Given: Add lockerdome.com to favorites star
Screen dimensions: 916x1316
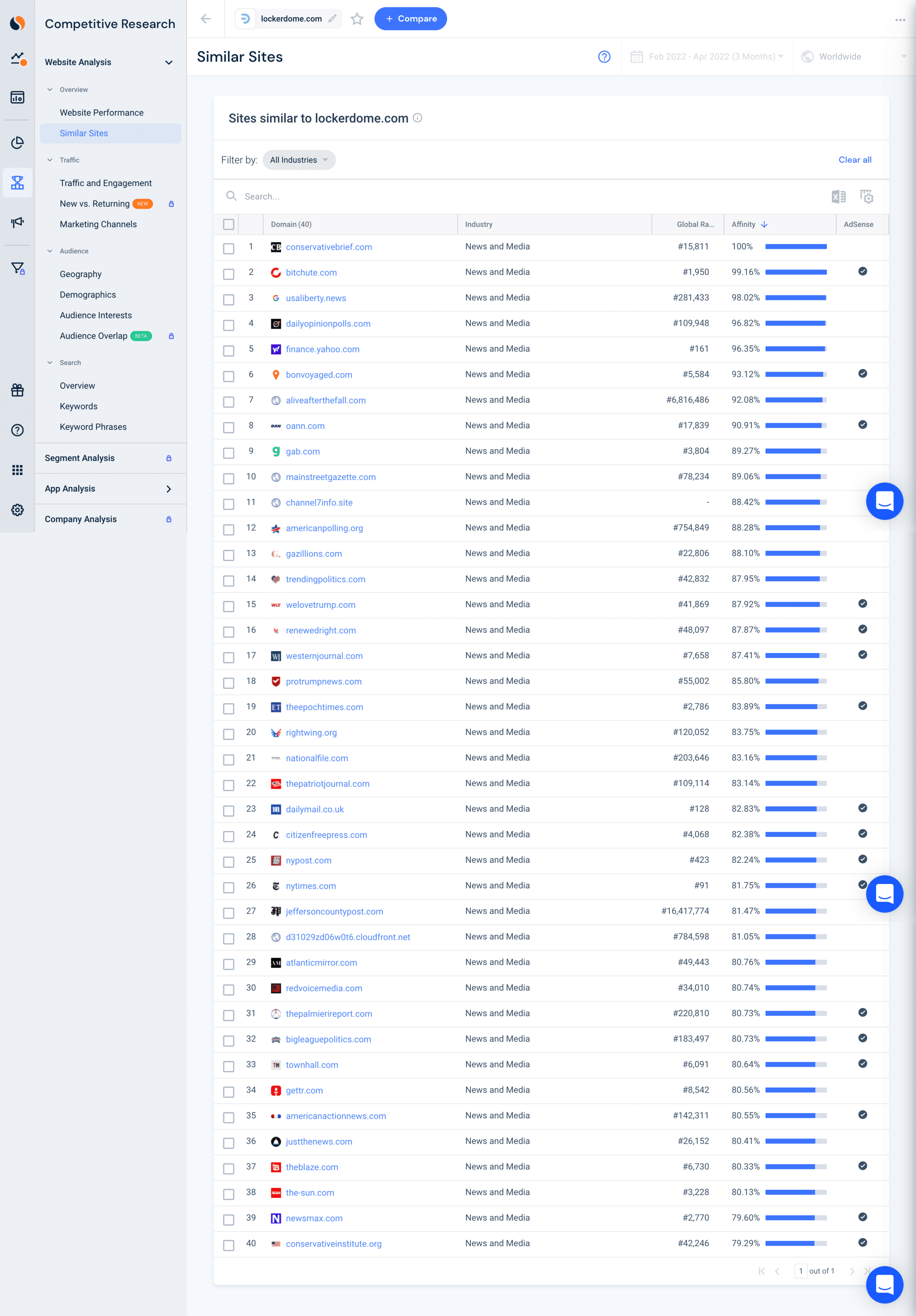Looking at the screenshot, I should 357,19.
